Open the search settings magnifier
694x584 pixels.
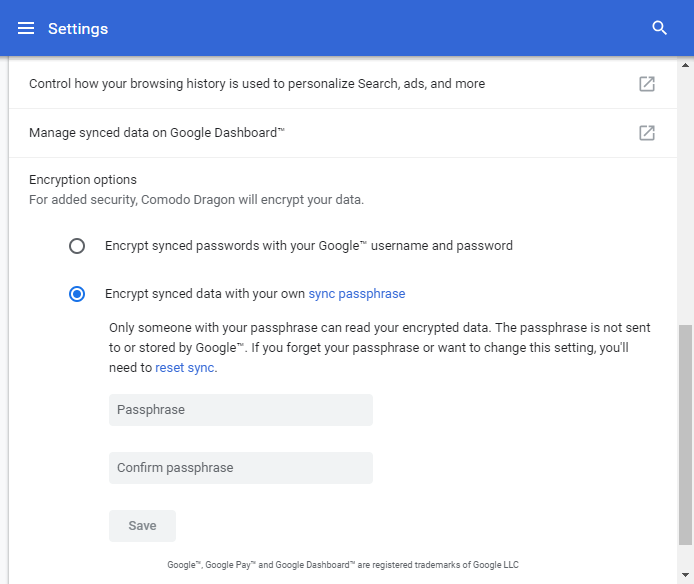point(659,28)
